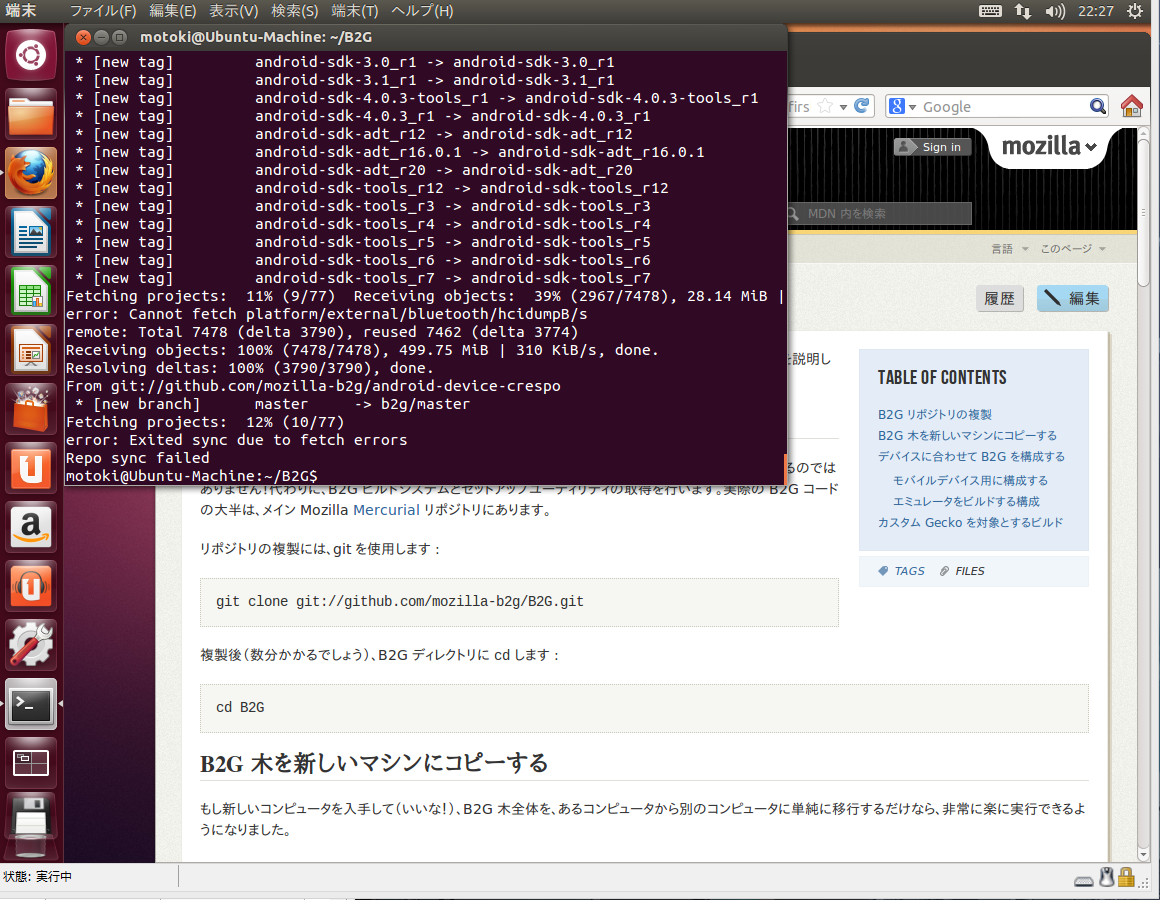Open the 表示(V) menu
Screen dimensions: 1160x900
coord(233,11)
